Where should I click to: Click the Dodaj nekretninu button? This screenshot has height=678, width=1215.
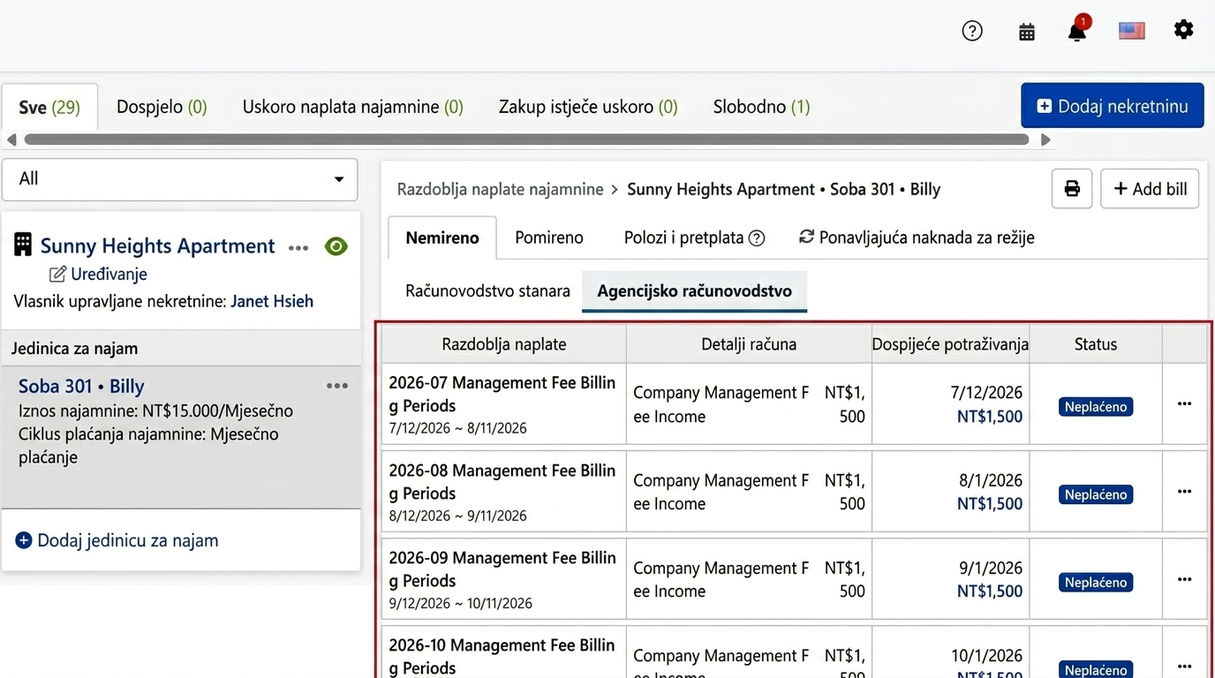coord(1112,105)
